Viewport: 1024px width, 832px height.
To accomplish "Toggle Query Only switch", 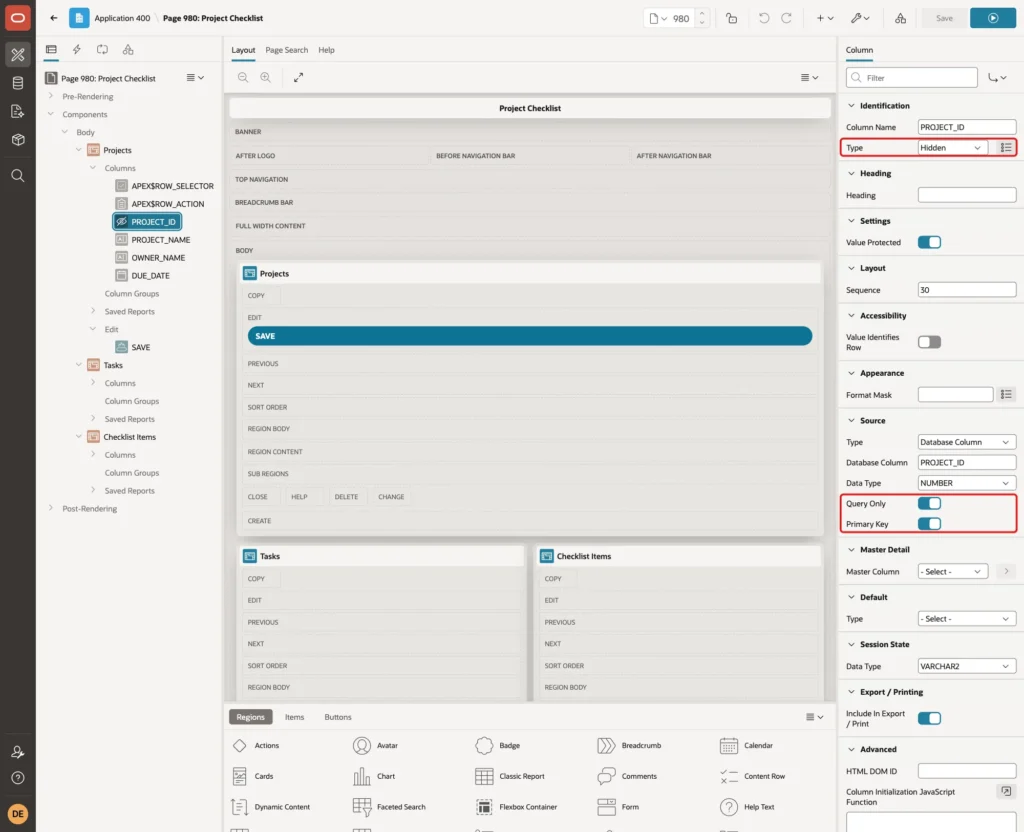I will click(929, 504).
